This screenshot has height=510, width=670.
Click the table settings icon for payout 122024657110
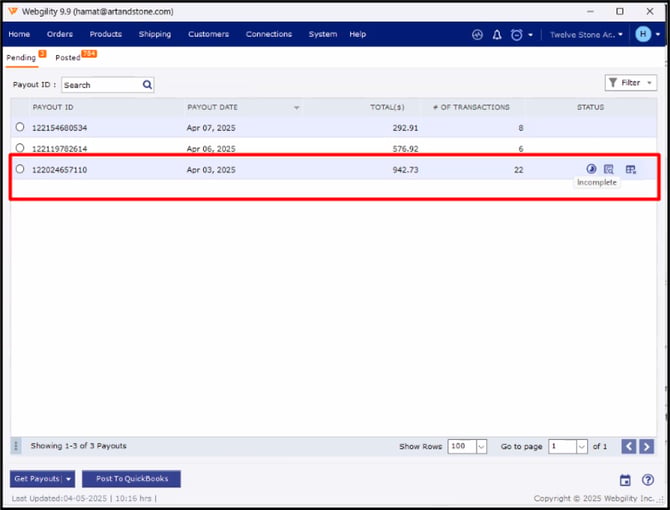point(631,170)
